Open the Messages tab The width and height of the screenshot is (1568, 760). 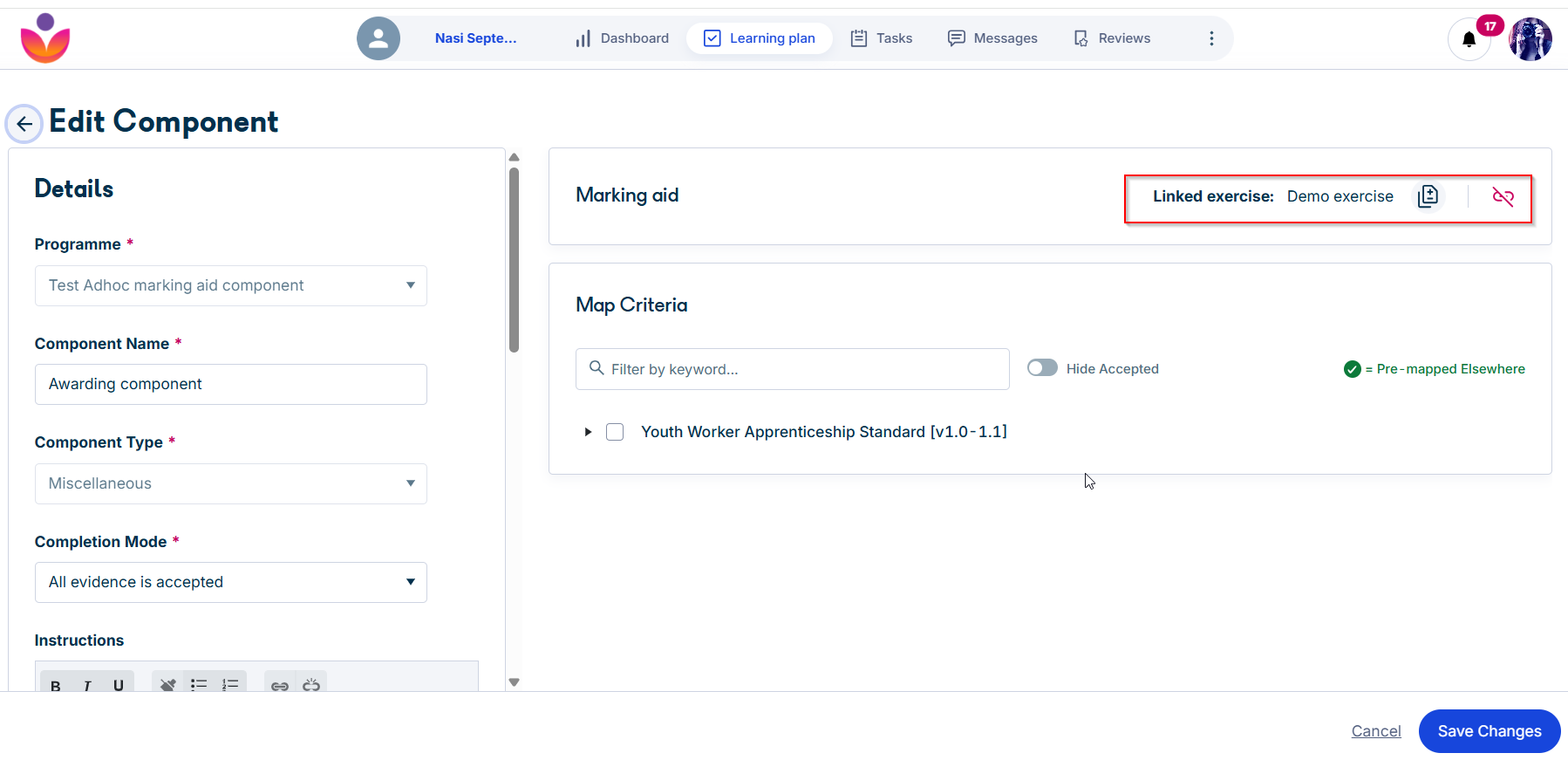992,38
